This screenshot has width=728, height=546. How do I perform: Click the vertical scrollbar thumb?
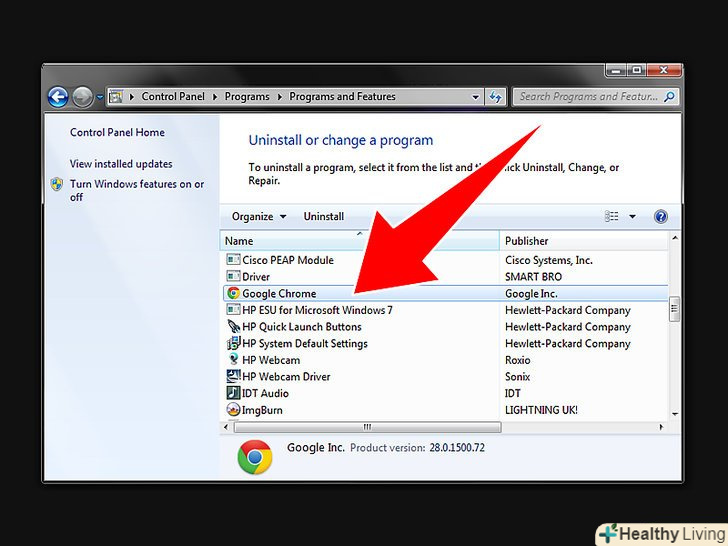(675, 309)
